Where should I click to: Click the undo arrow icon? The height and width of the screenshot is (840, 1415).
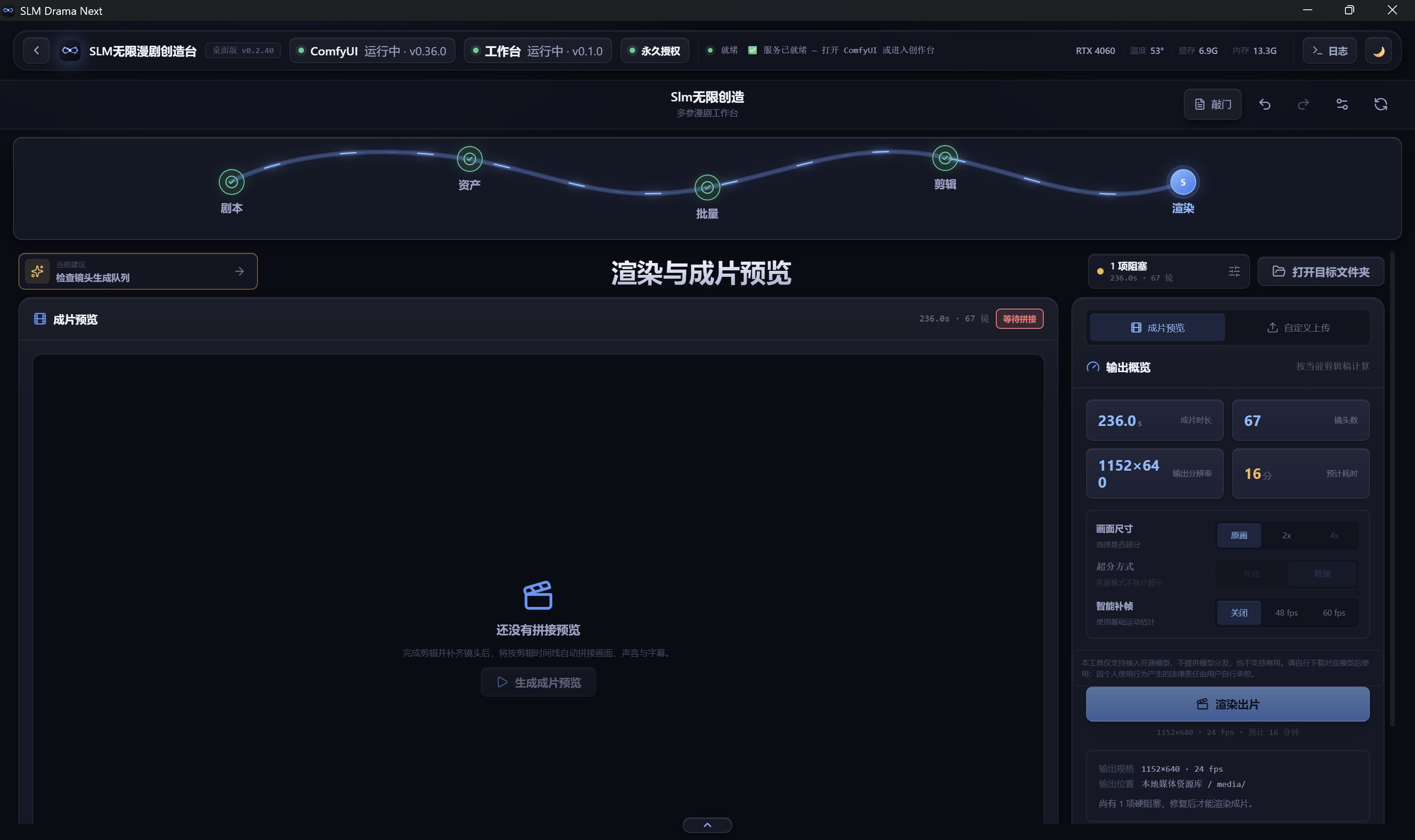tap(1264, 104)
